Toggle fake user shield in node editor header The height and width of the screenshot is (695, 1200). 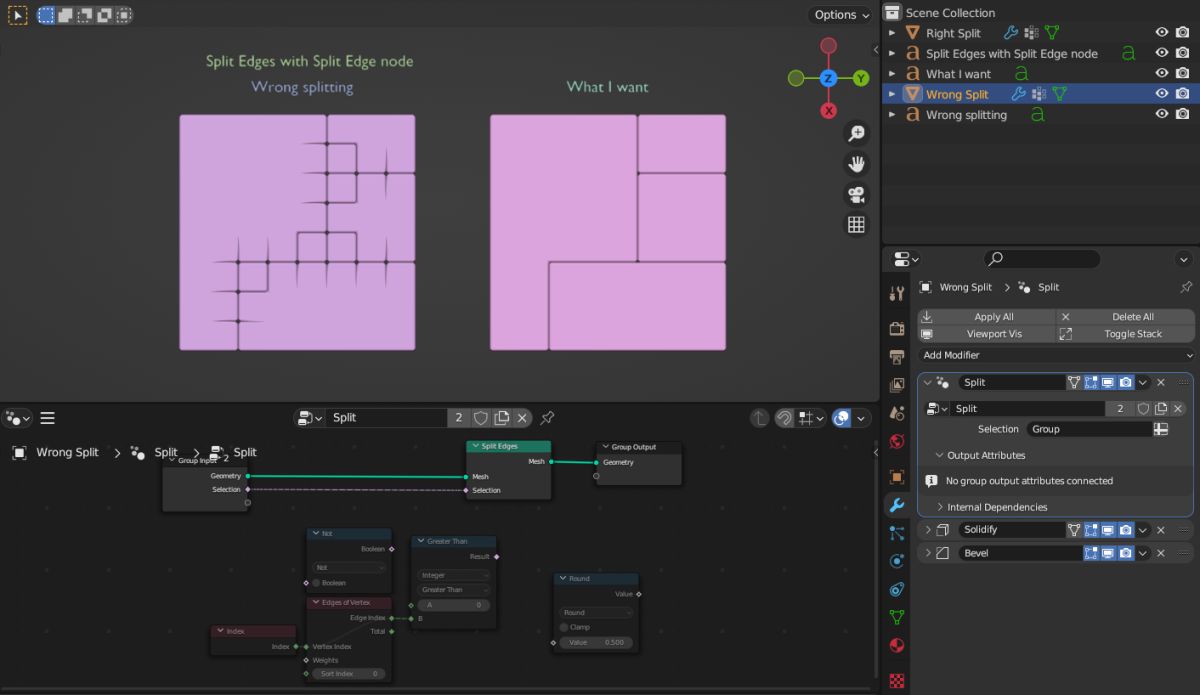[x=481, y=418]
